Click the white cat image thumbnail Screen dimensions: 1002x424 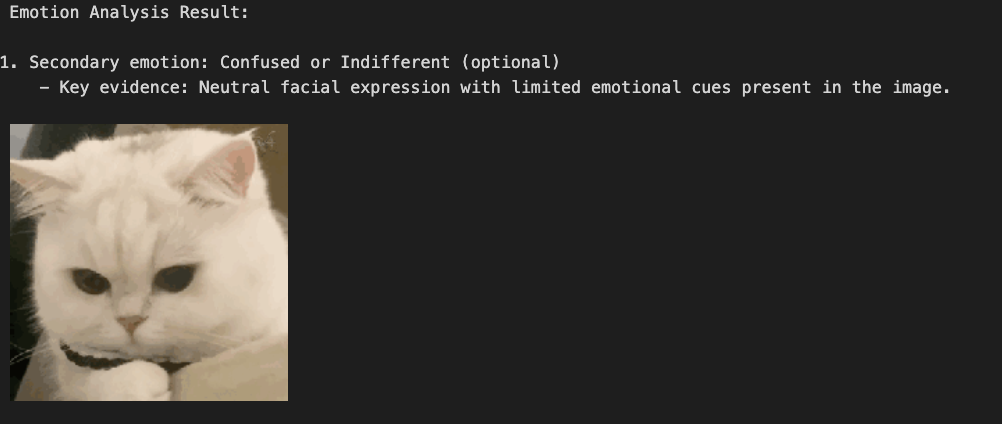pyautogui.click(x=149, y=262)
